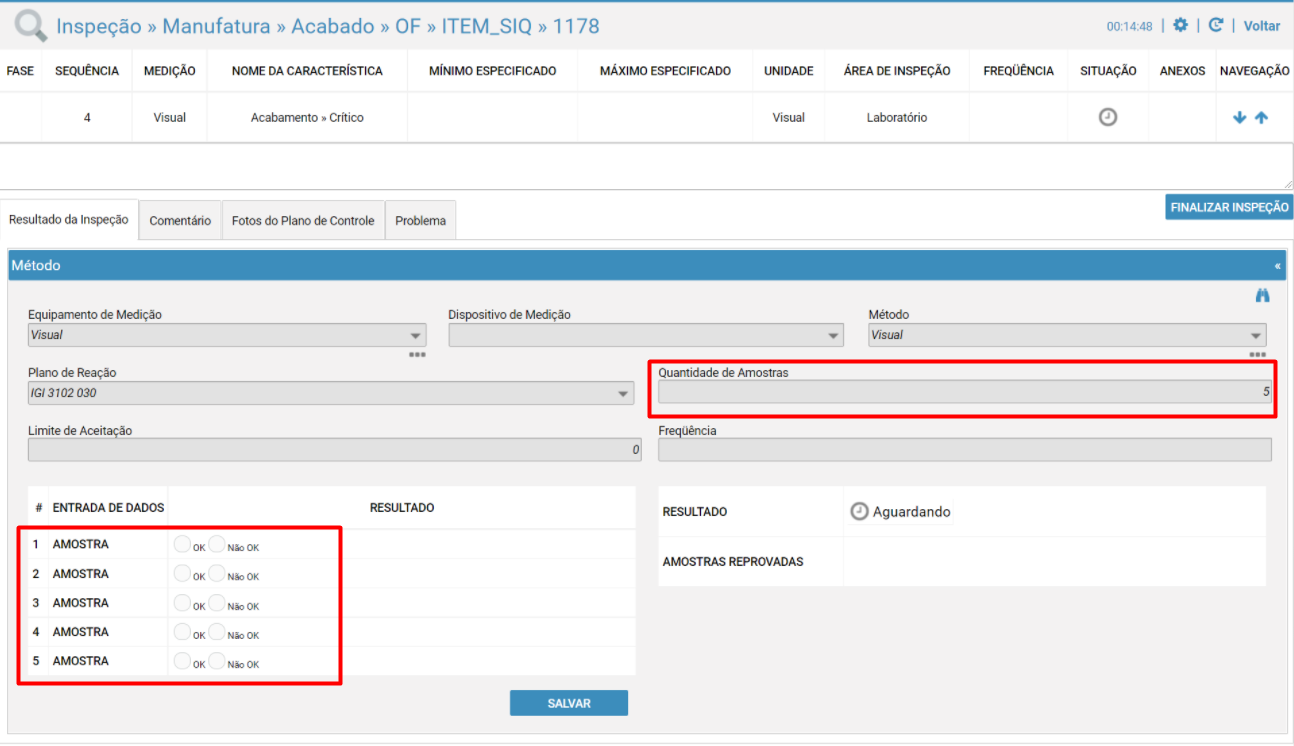This screenshot has height=746, width=1294.
Task: Click the SEQUÊNCIA column header
Action: (x=87, y=71)
